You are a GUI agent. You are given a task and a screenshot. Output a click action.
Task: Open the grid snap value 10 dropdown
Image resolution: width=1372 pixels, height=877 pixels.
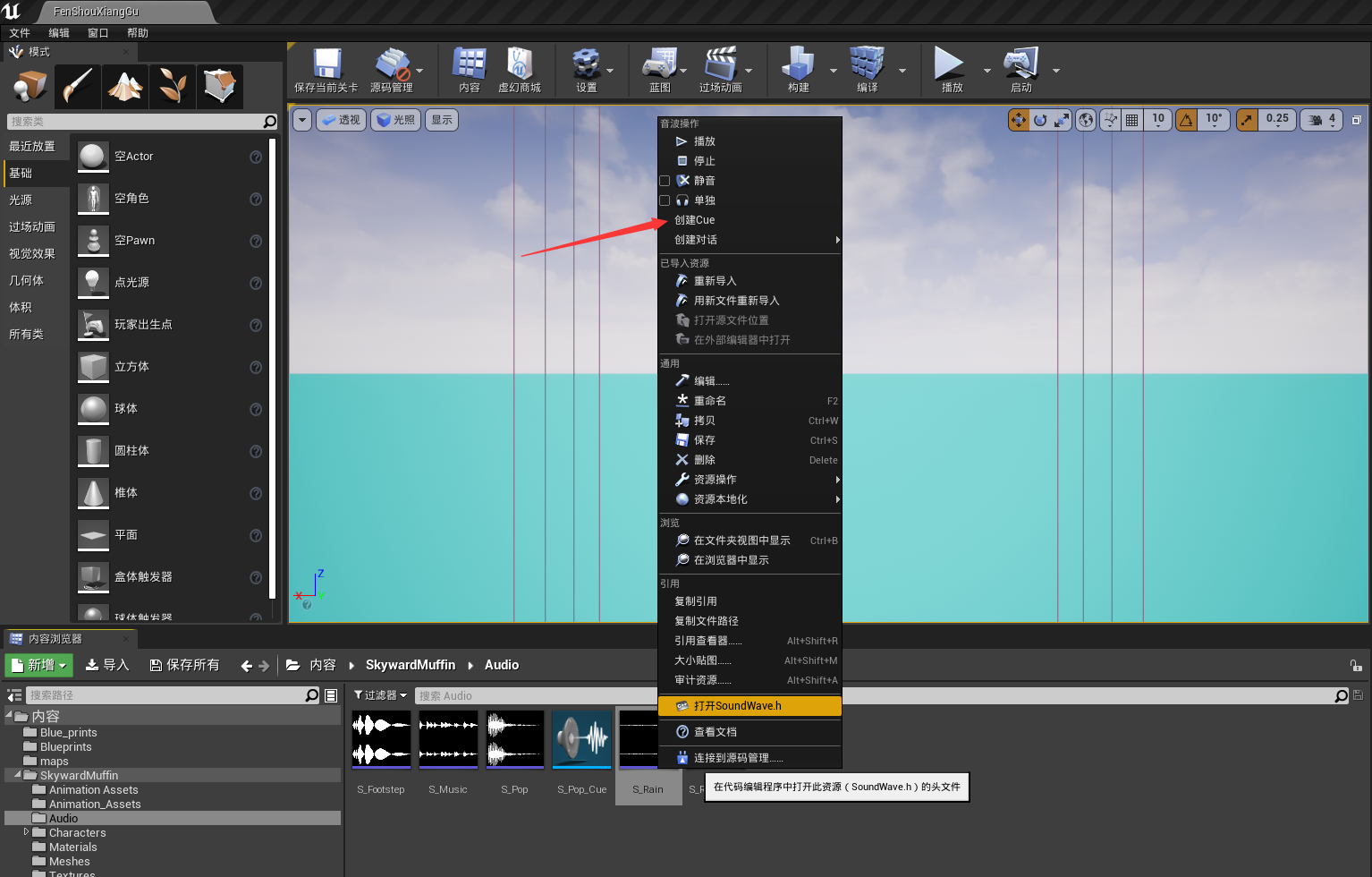pos(1158,120)
